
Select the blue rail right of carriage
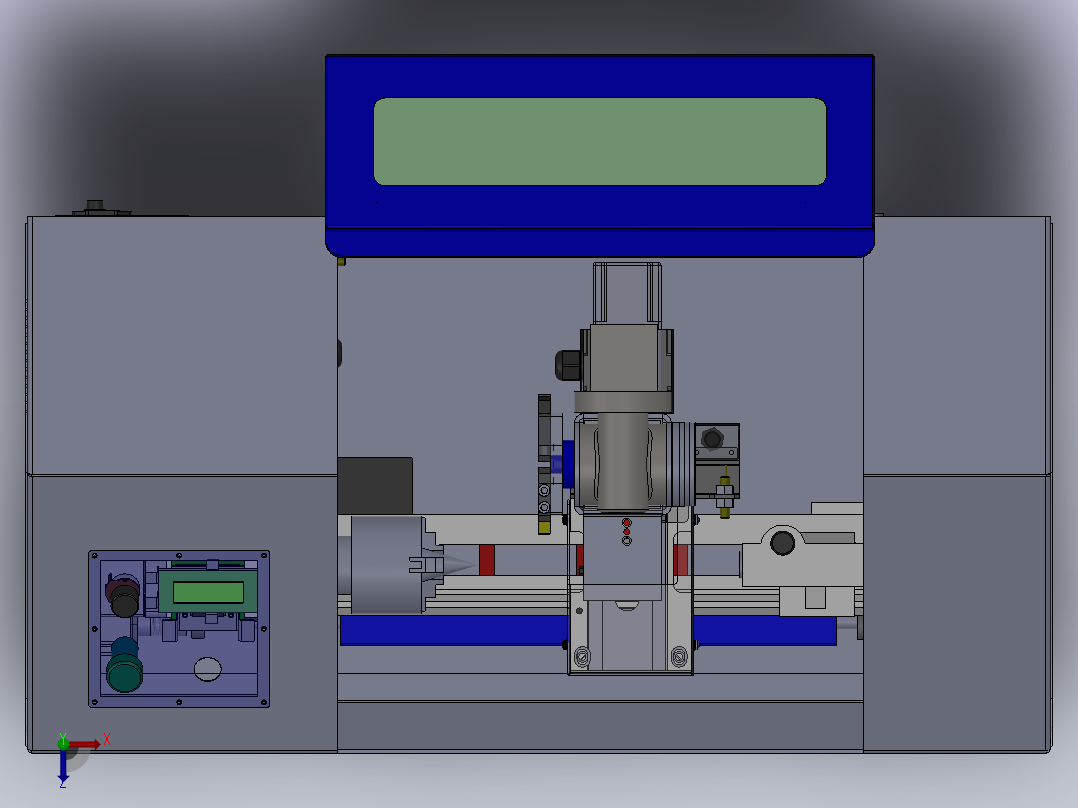(x=764, y=631)
